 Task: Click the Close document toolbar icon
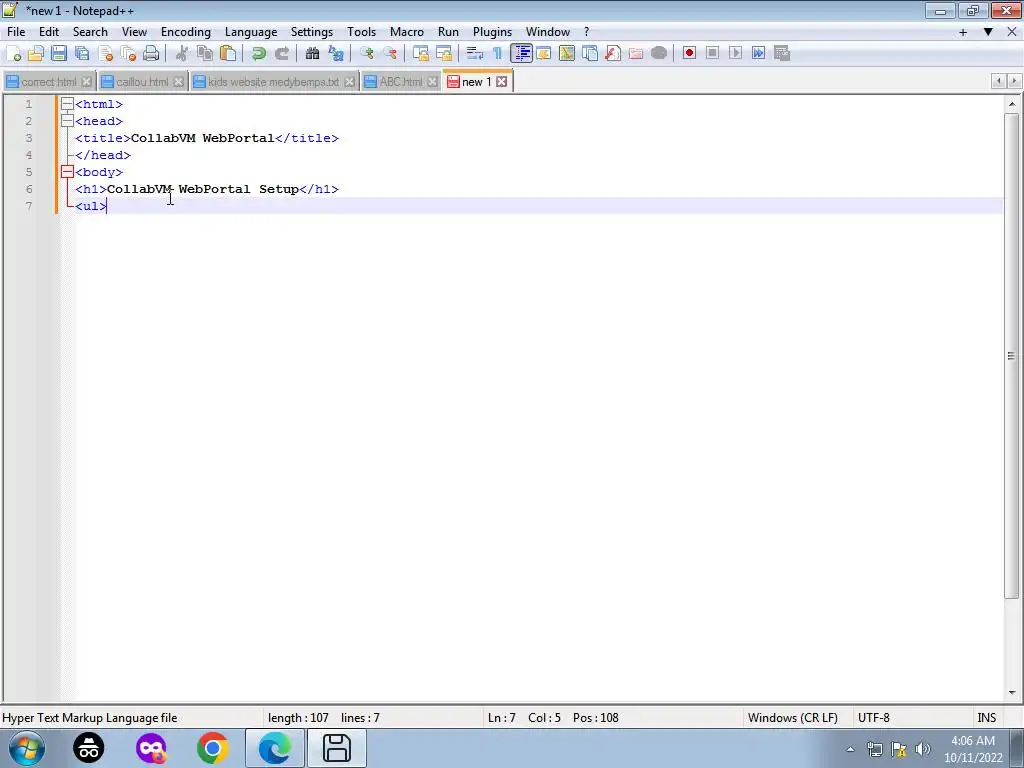click(x=105, y=54)
